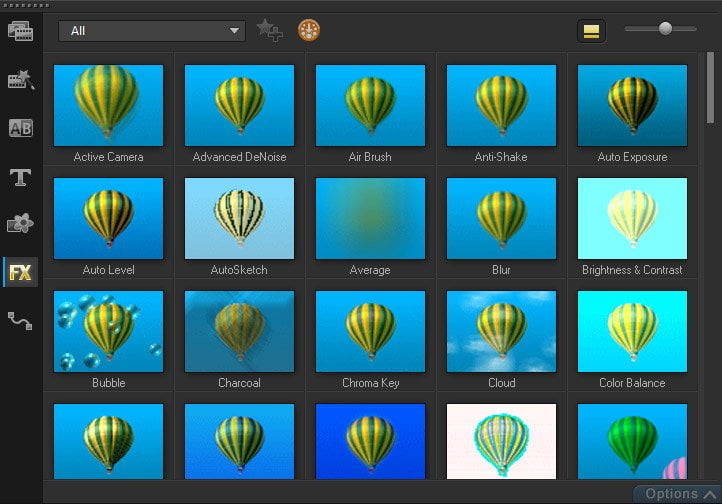Screen dimensions: 722x504
Task: Select the Anti-Shake filter thumbnail
Action: point(501,105)
